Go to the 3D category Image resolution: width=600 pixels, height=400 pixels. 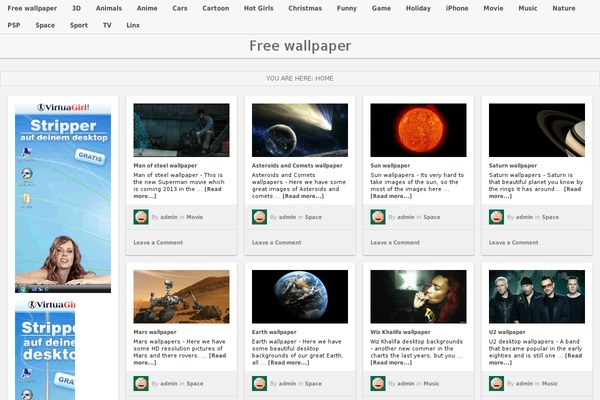click(76, 8)
